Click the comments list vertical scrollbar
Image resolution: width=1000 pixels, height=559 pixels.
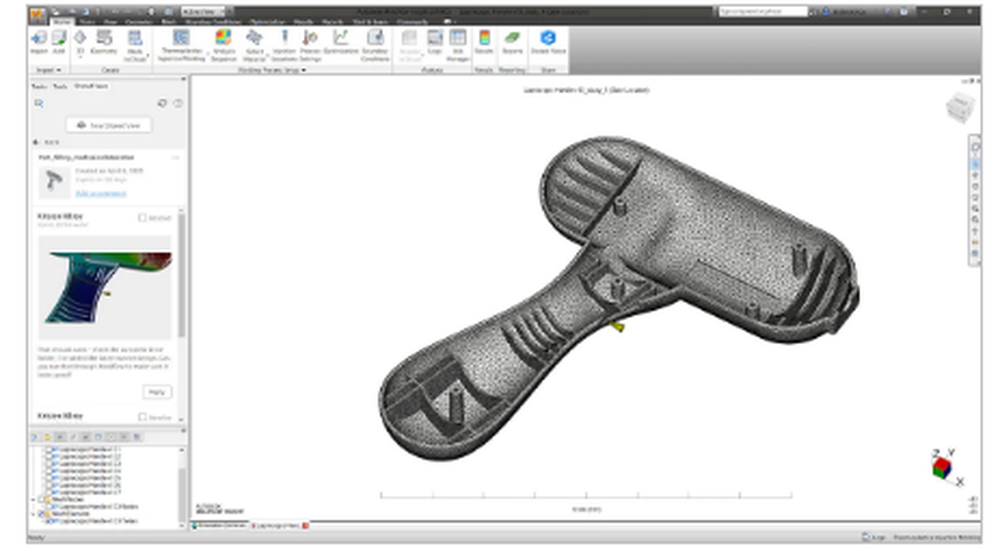[181, 275]
